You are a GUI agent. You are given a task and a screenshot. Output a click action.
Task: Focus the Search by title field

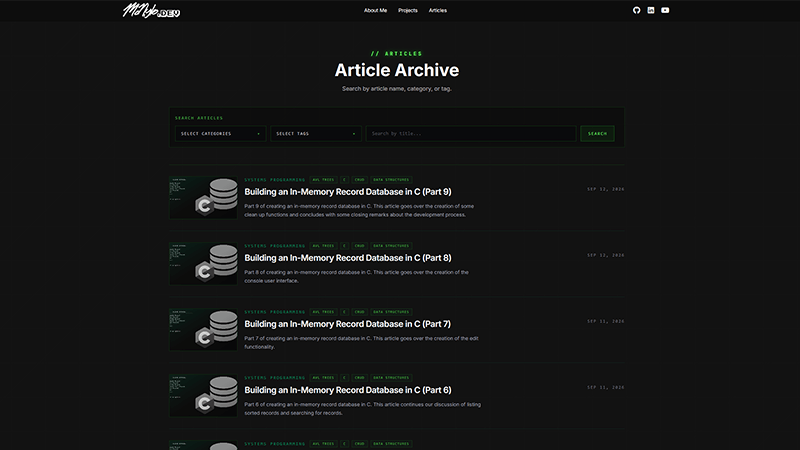pos(471,134)
